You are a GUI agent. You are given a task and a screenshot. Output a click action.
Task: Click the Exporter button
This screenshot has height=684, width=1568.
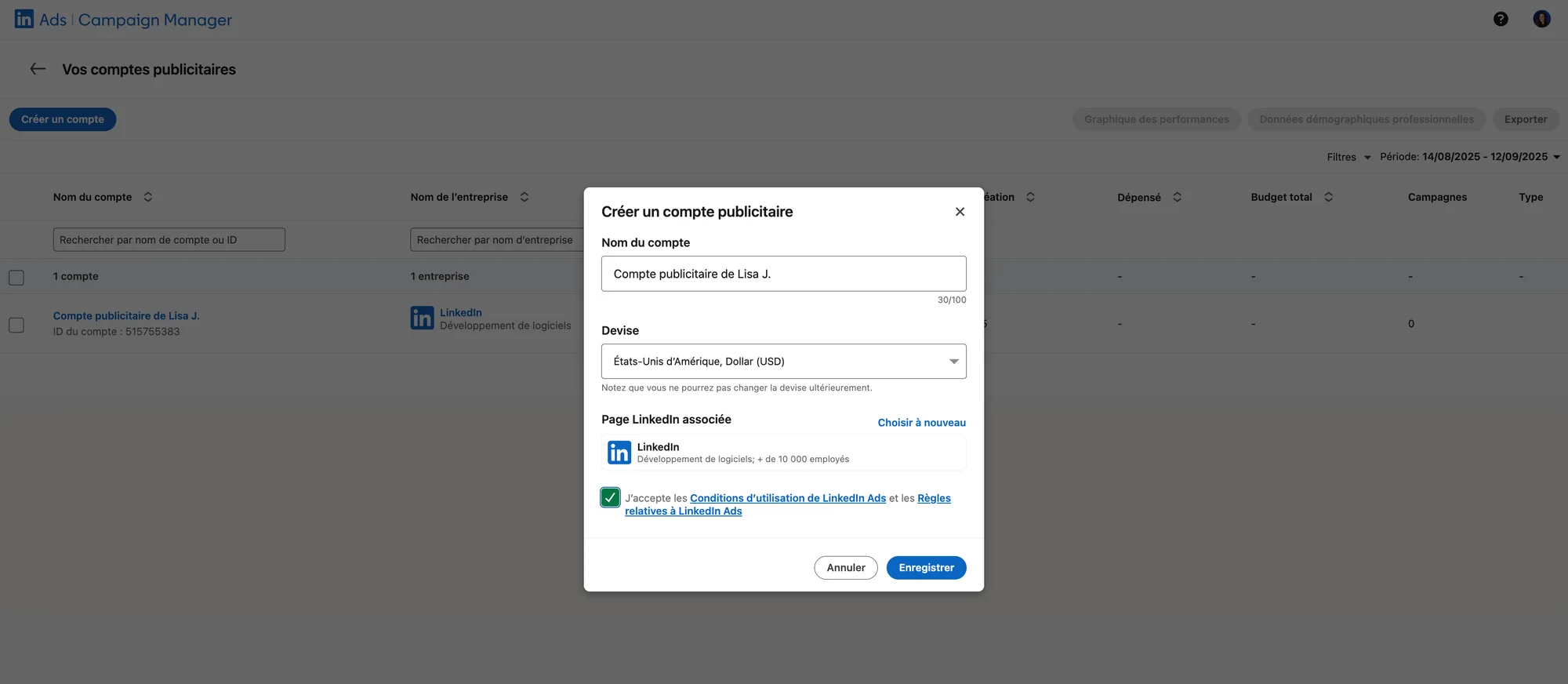(x=1526, y=119)
